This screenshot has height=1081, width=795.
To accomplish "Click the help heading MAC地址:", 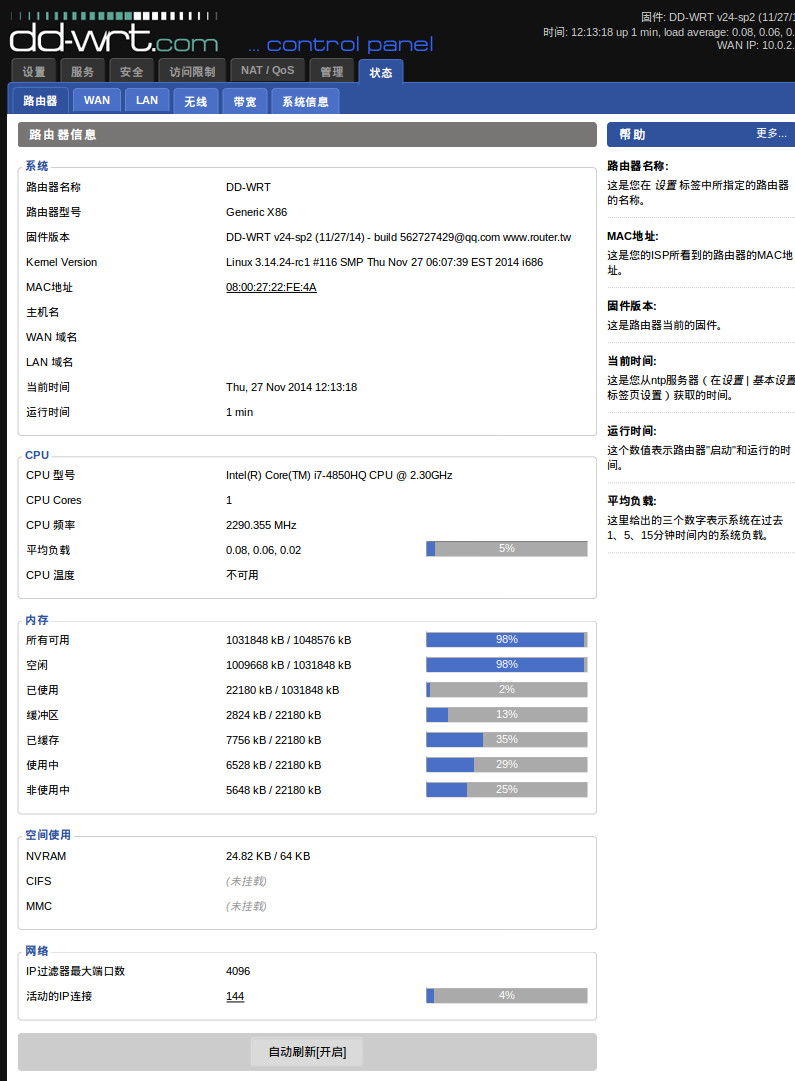I will click(633, 236).
